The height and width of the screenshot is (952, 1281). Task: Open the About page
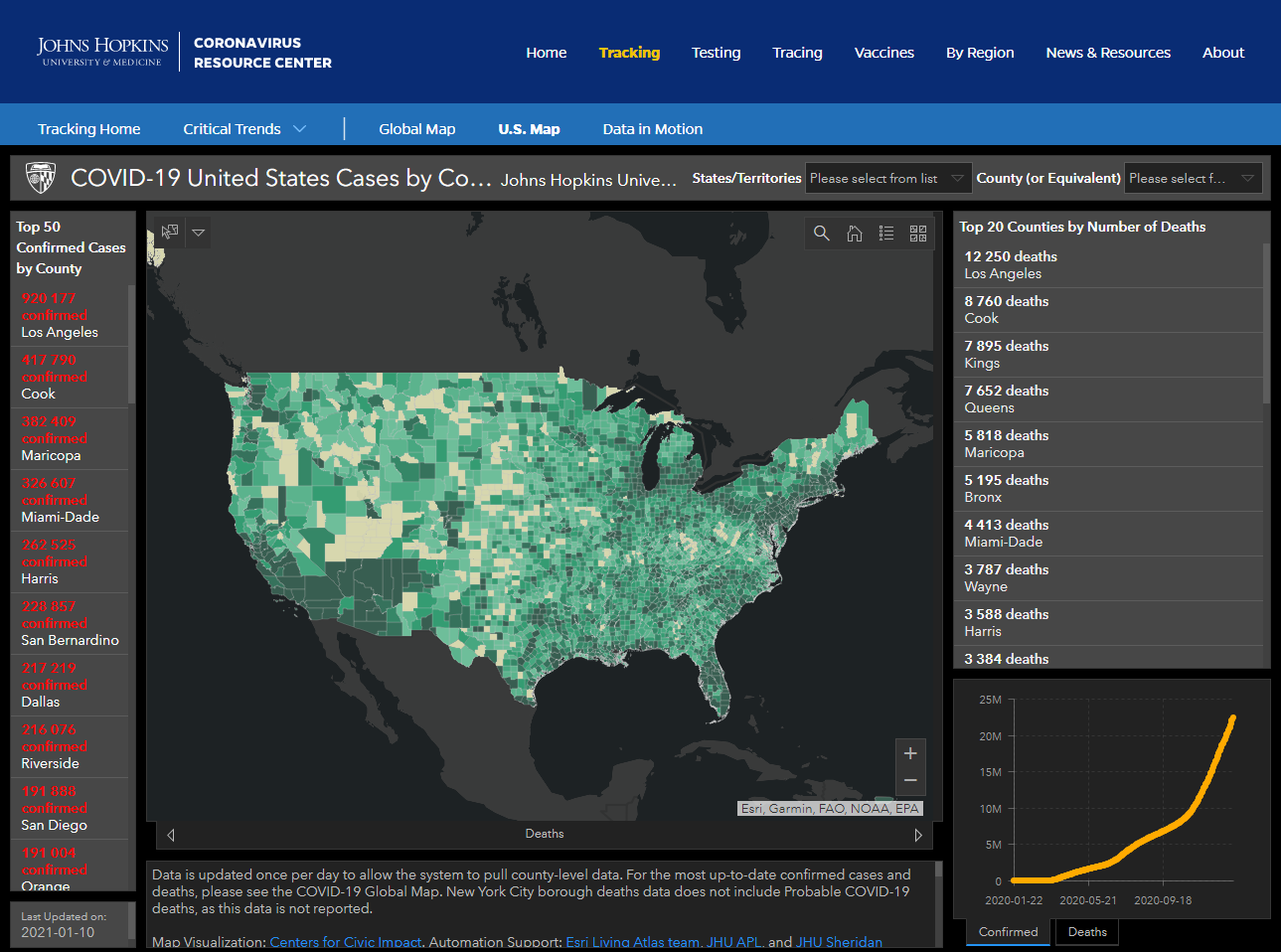coord(1222,53)
